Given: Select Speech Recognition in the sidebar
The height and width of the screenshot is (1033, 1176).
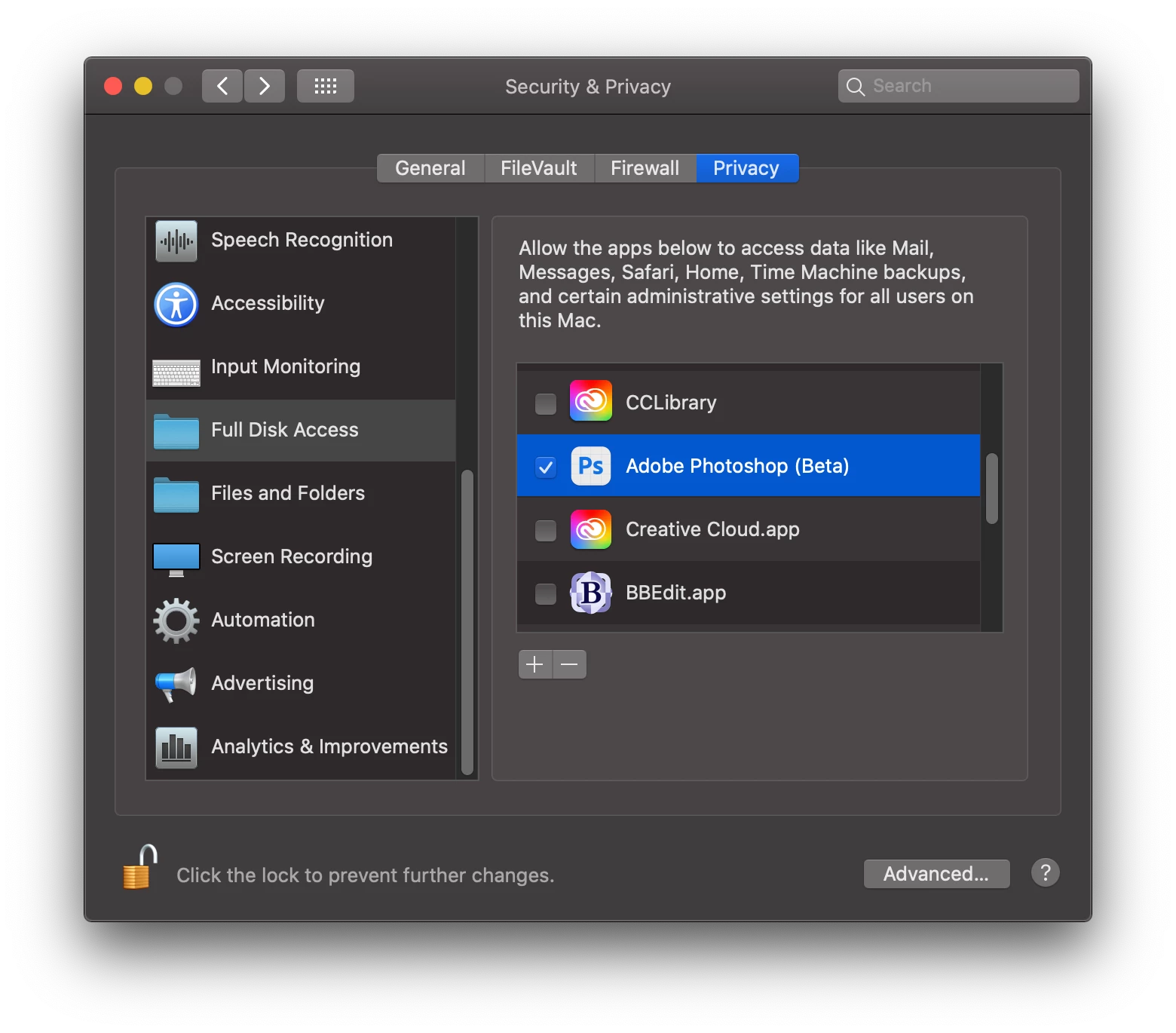Looking at the screenshot, I should pos(301,241).
